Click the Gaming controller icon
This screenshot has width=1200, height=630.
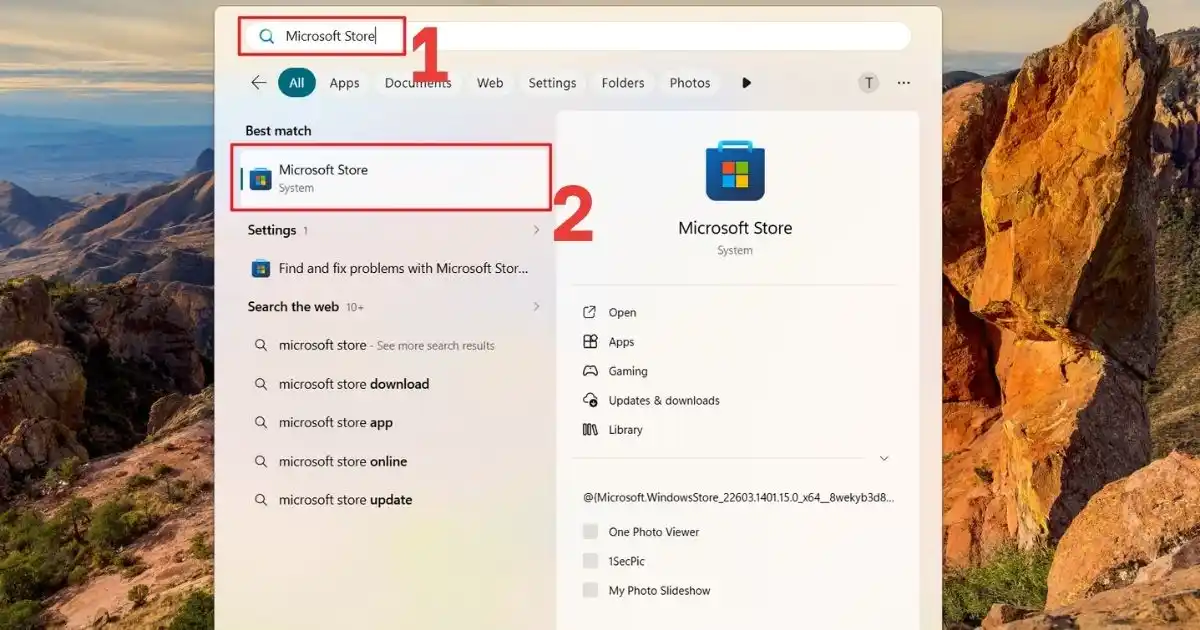[590, 371]
